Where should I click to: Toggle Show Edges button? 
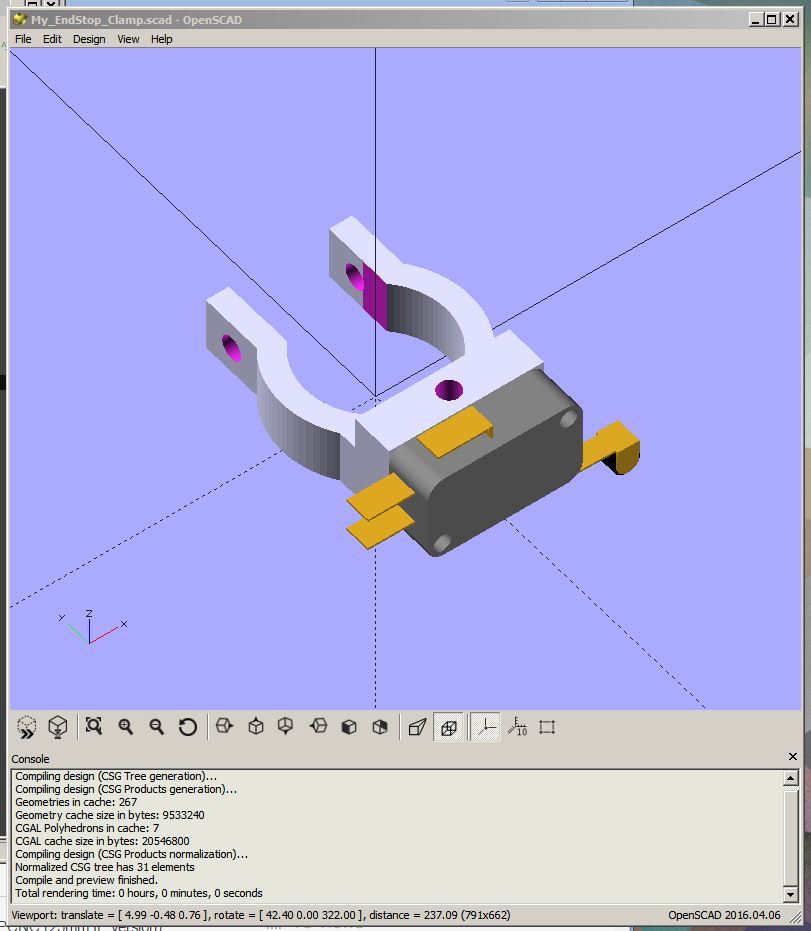coord(547,727)
